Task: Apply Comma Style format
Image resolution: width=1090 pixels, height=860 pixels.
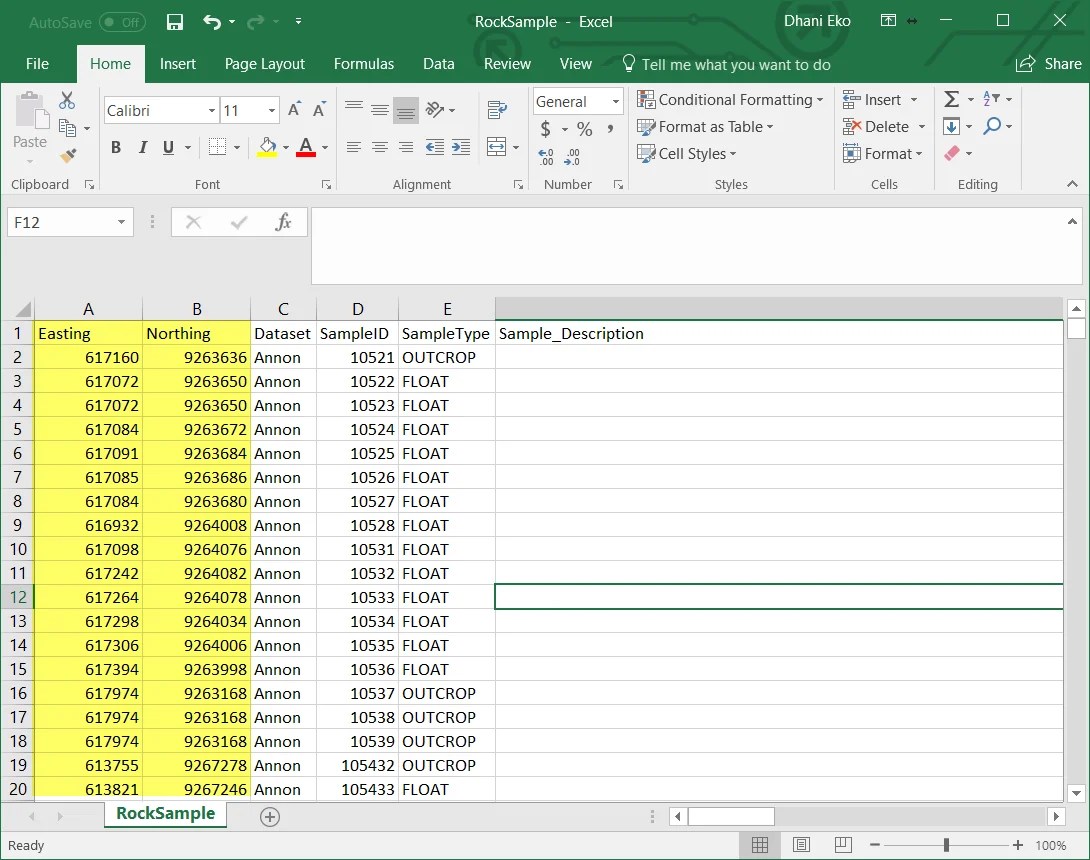Action: (610, 129)
